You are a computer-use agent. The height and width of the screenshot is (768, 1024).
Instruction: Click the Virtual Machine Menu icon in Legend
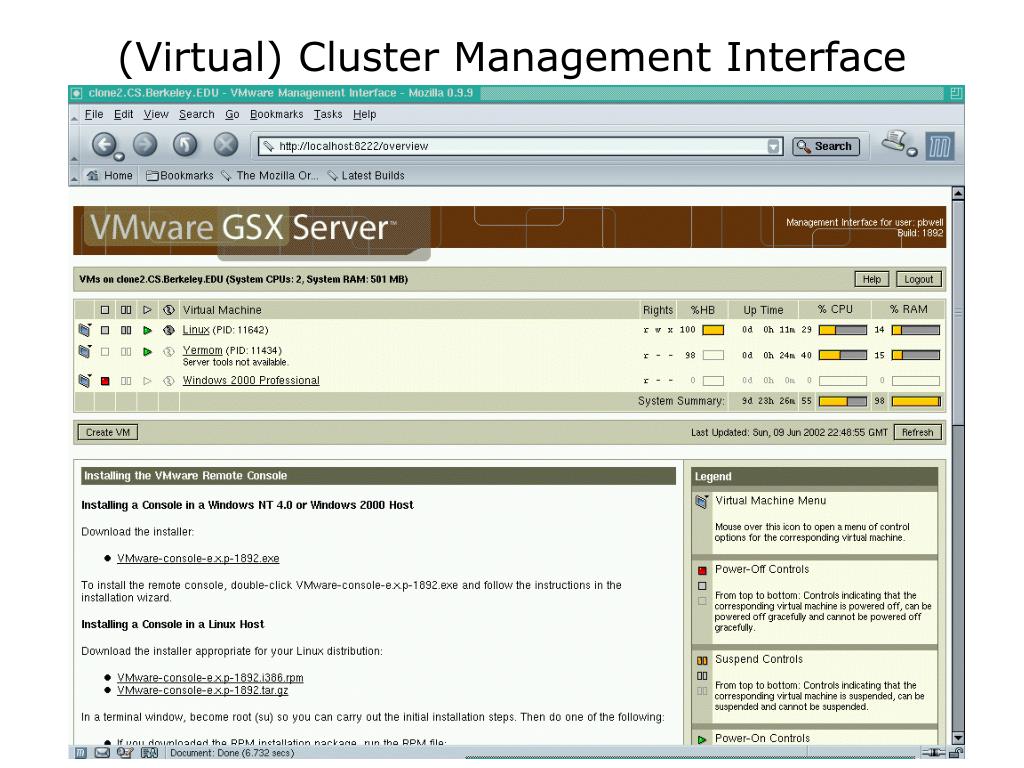702,502
